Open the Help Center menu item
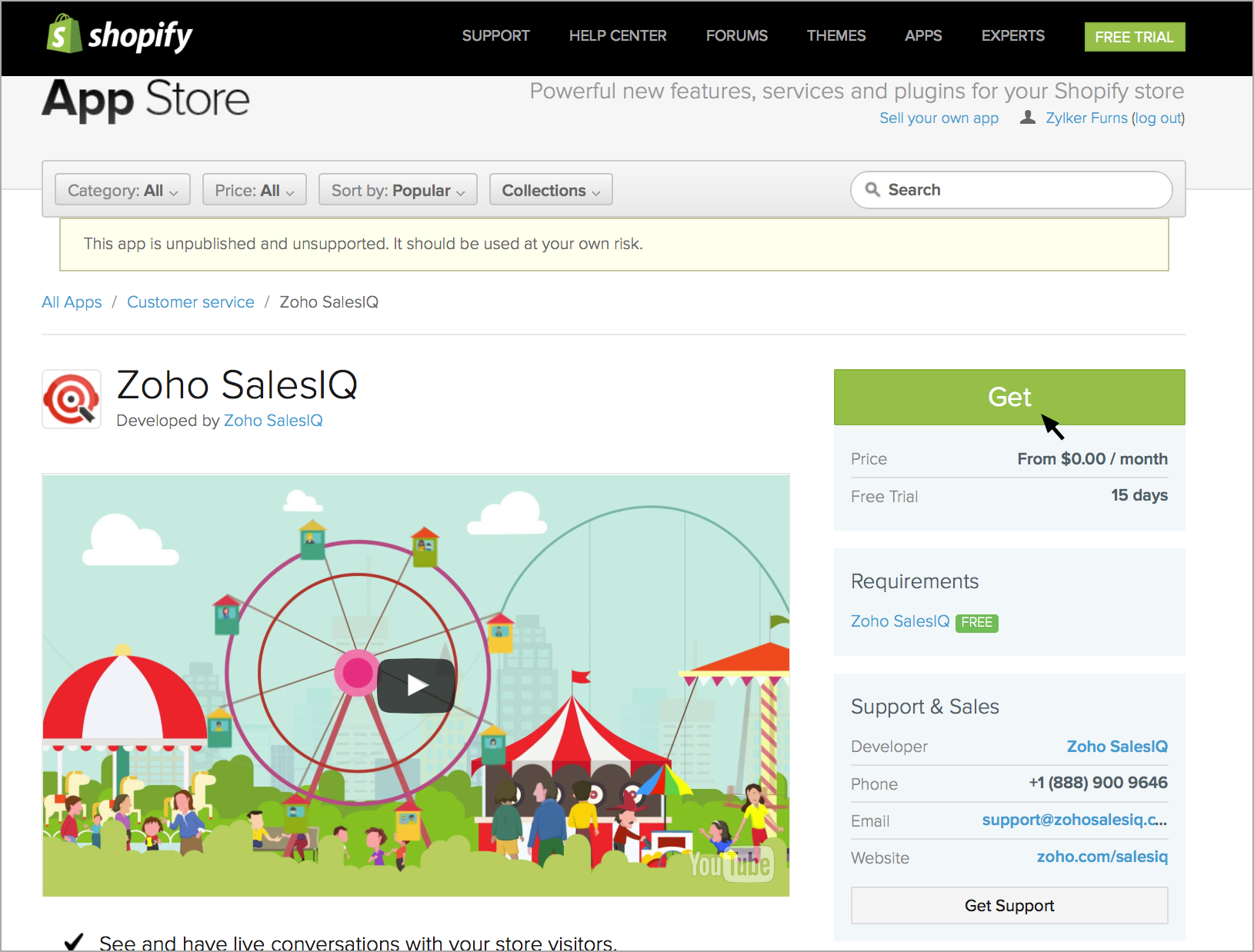 (x=618, y=36)
